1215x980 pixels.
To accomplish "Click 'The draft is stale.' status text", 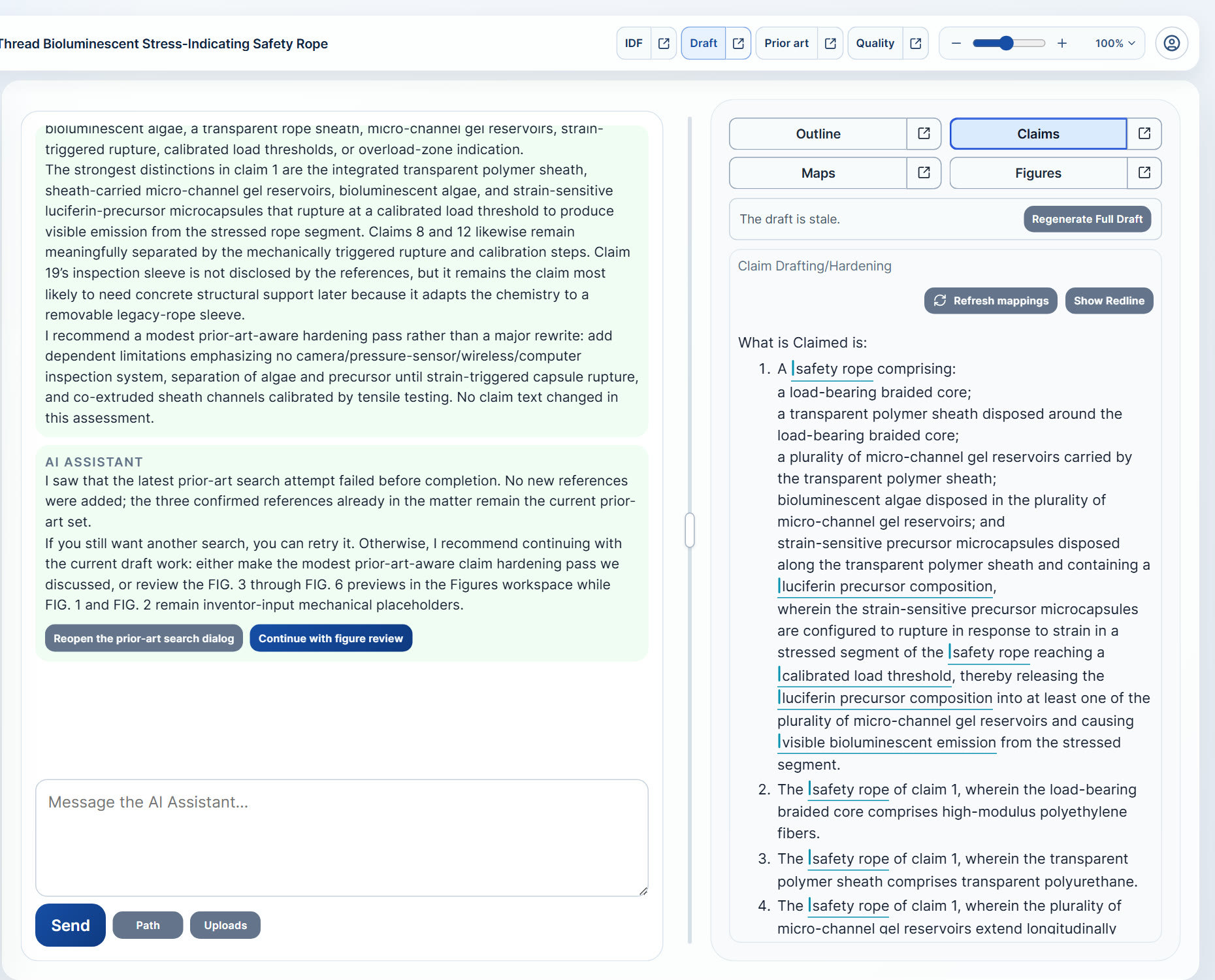I will [789, 220].
